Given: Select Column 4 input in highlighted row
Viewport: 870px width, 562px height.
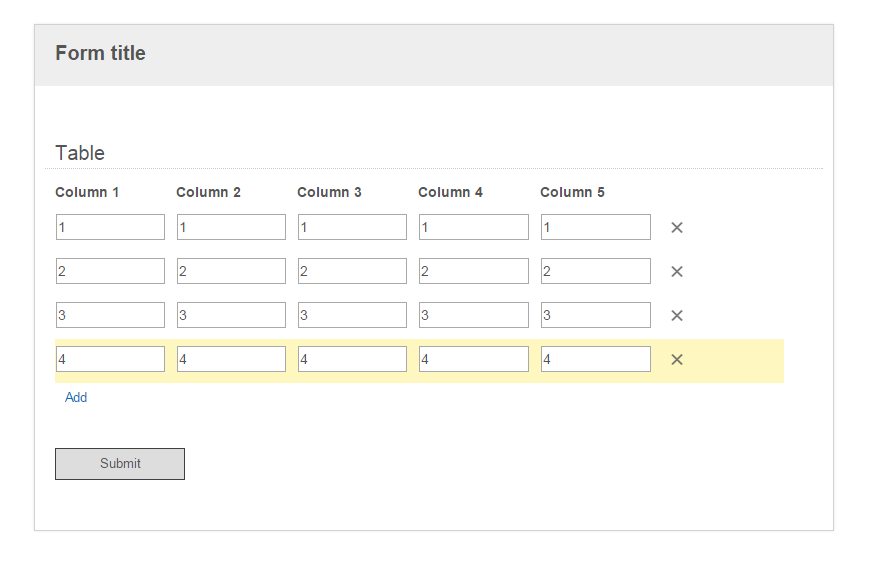Looking at the screenshot, I should (x=474, y=359).
